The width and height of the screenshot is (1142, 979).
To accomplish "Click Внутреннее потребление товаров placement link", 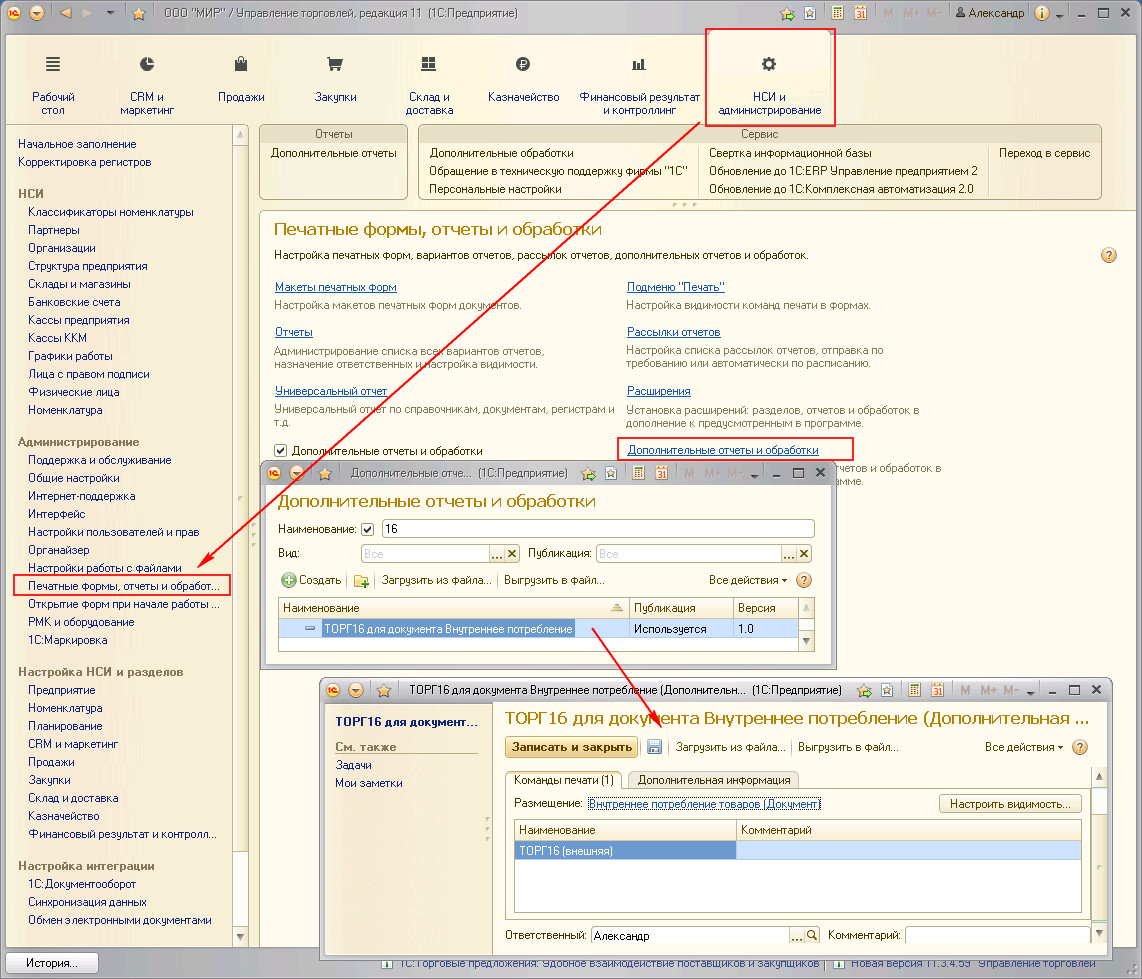I will 704,803.
